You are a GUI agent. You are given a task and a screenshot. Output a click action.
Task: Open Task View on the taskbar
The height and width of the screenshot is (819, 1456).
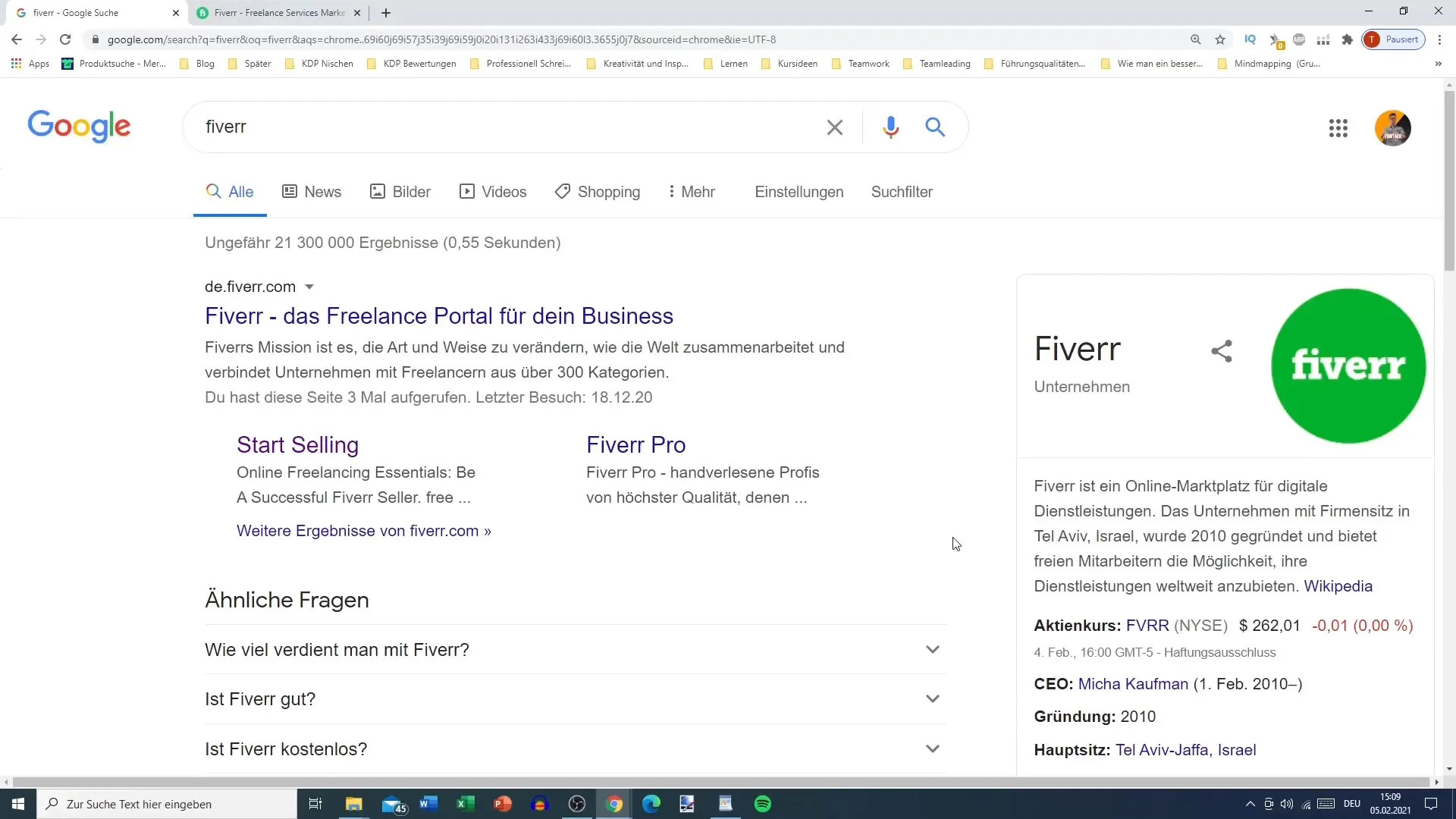click(315, 804)
